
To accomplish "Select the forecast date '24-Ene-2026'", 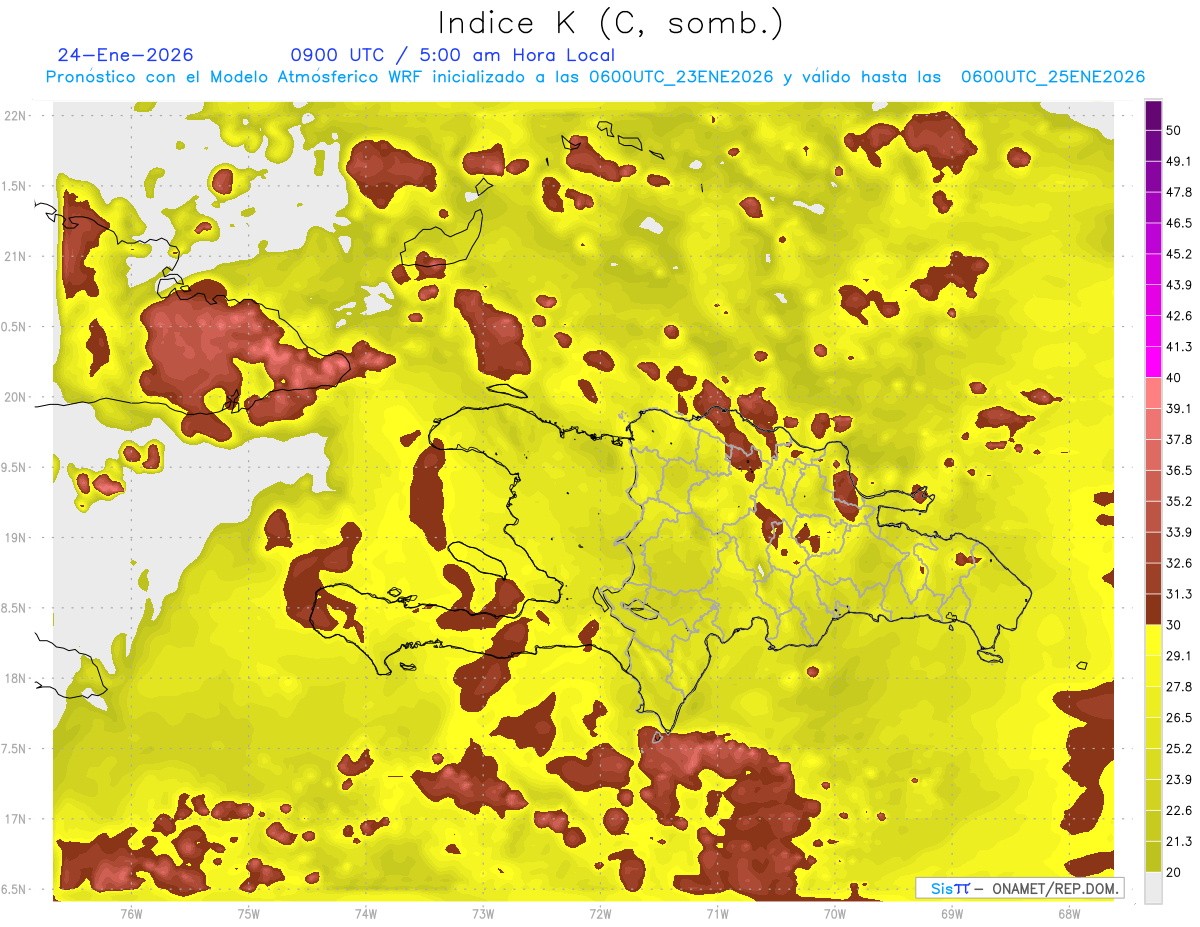I will [126, 55].
